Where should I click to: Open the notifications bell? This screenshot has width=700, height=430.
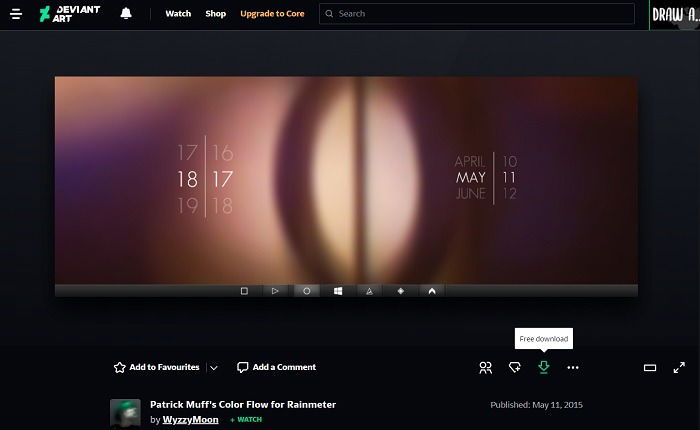coord(126,13)
